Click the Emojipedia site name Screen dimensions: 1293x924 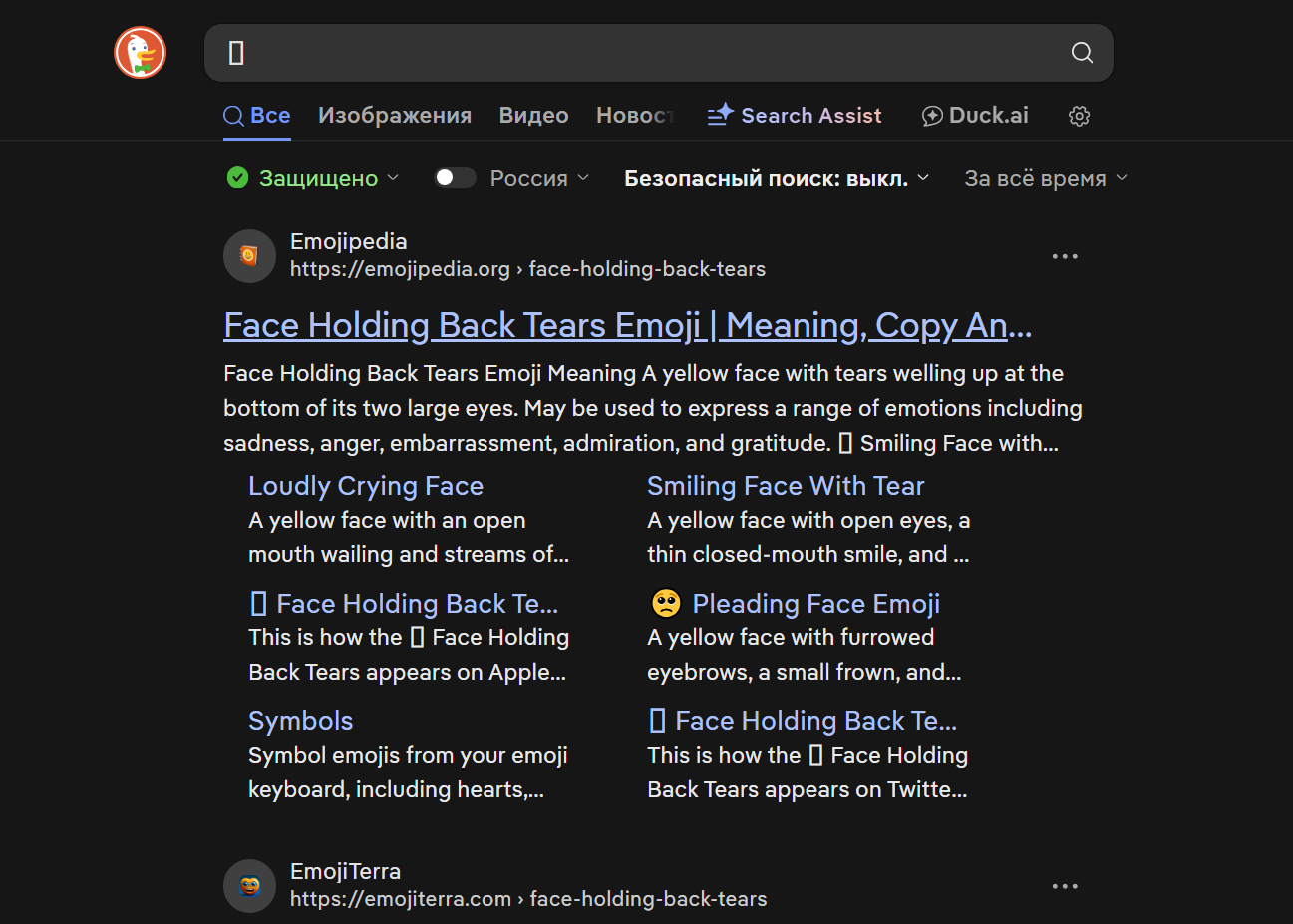coord(349,241)
